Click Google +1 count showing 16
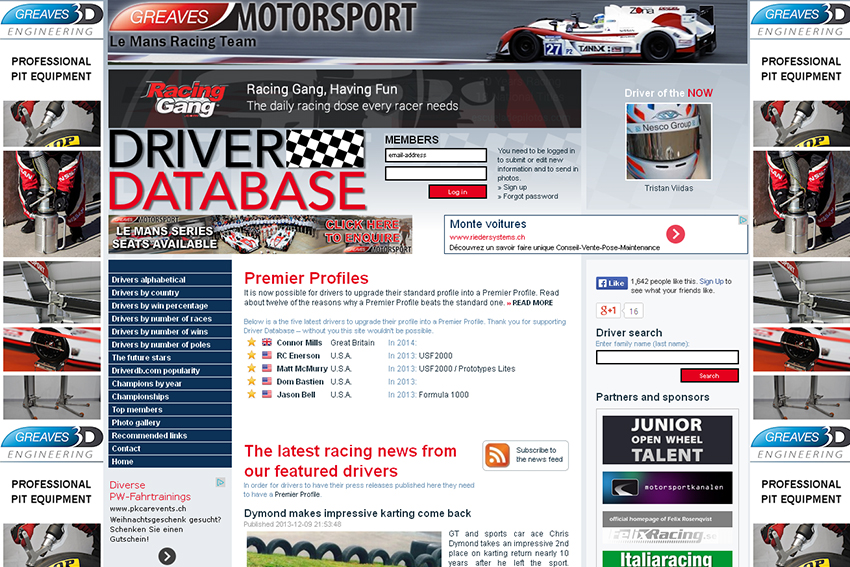Image resolution: width=850 pixels, height=567 pixels. click(634, 311)
